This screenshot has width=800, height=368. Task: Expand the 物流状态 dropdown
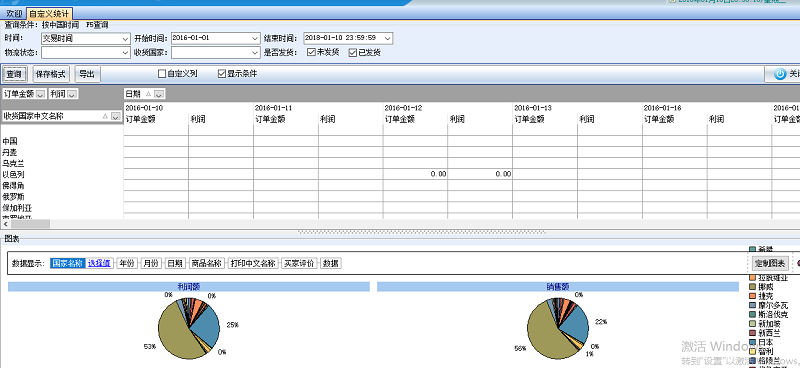(86, 53)
